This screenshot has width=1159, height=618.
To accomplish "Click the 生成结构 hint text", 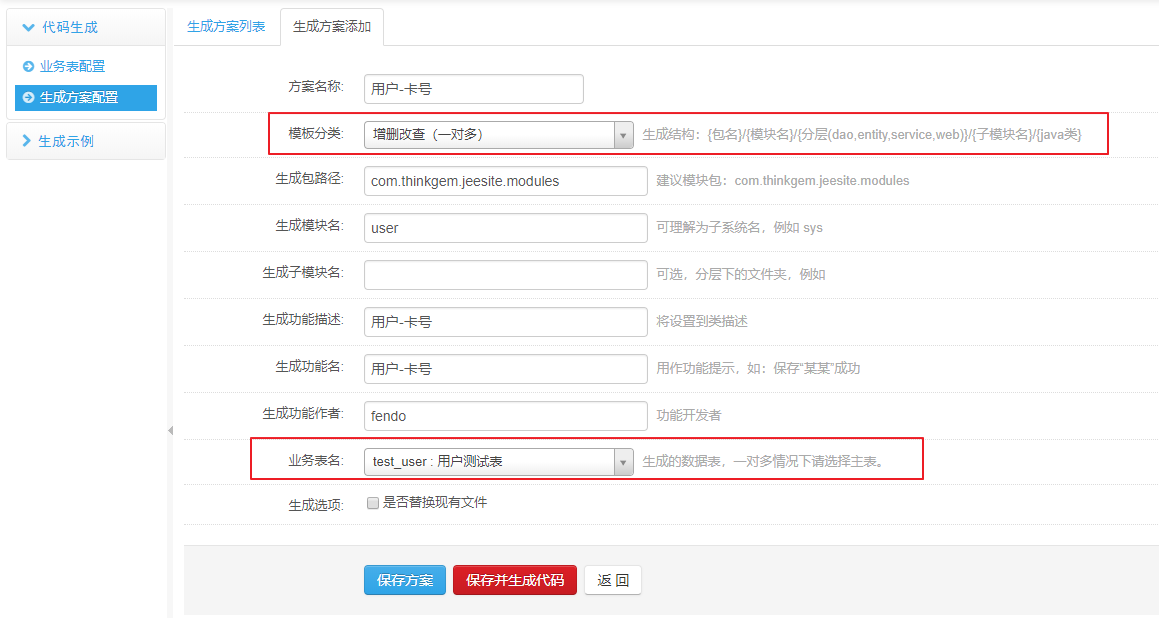I will [x=862, y=135].
